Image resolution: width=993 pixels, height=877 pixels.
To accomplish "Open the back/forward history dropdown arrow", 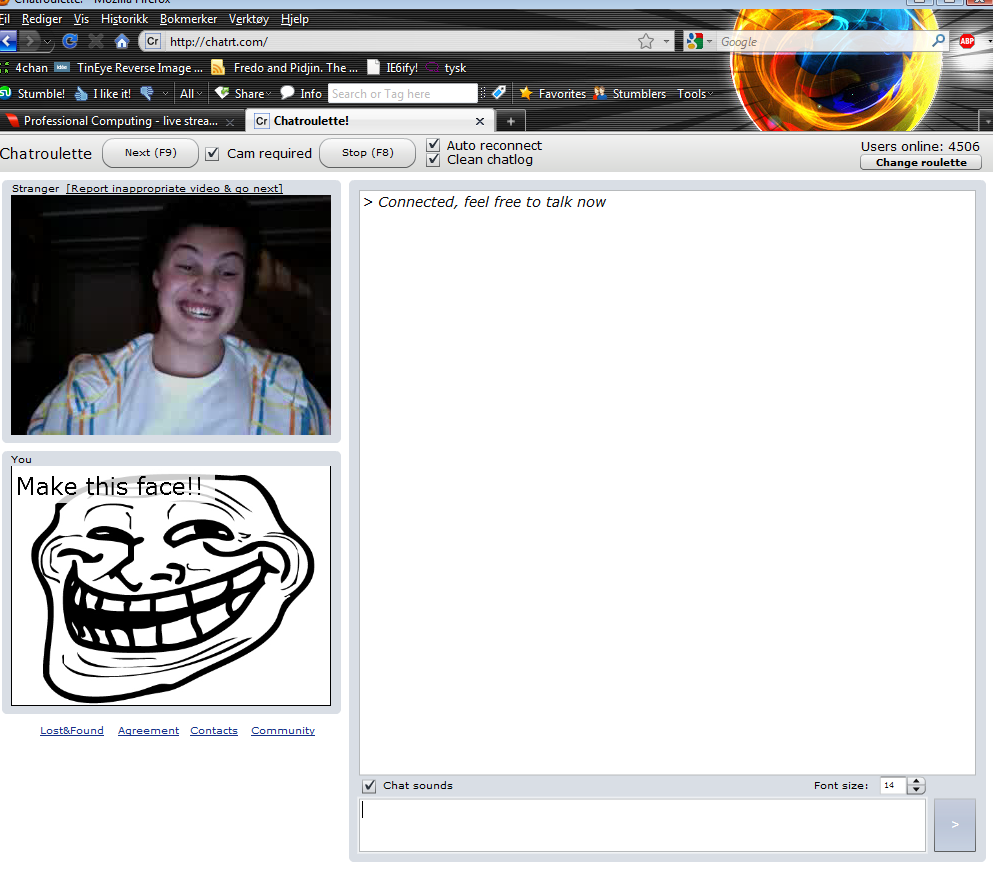I will (x=47, y=42).
